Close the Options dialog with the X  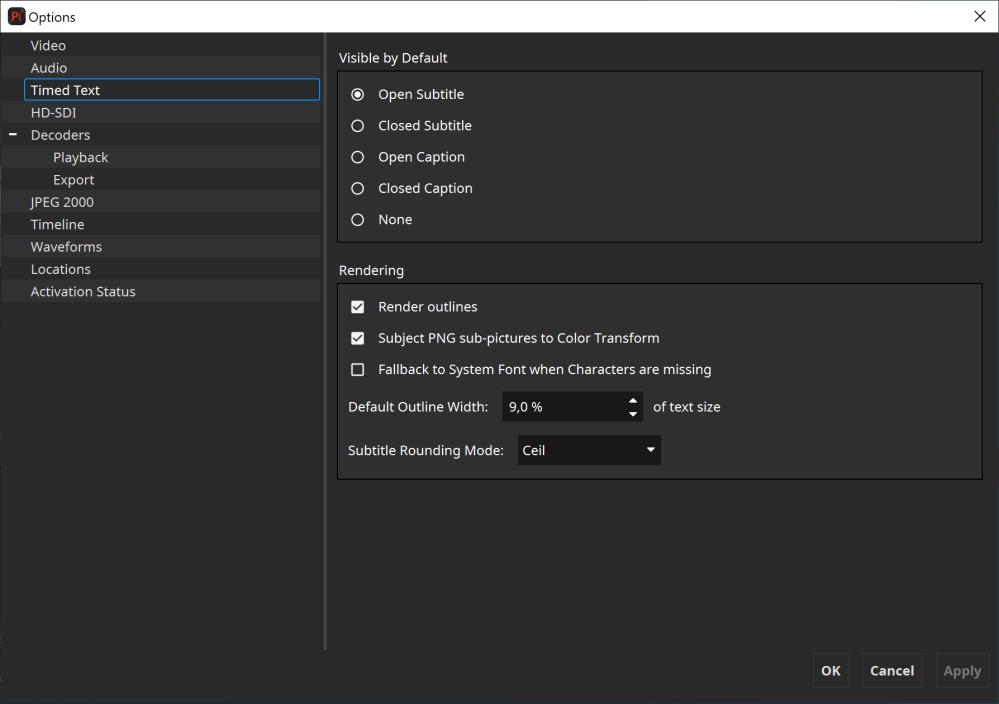click(979, 16)
